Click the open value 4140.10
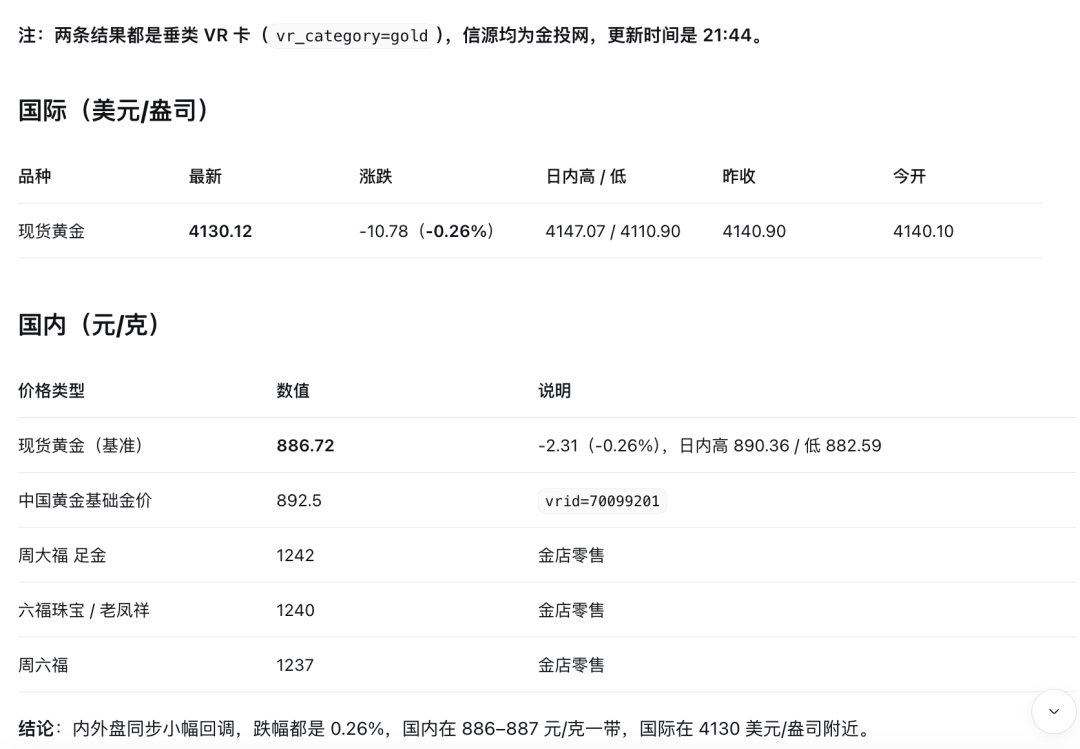The height and width of the screenshot is (749, 1080). coord(924,232)
